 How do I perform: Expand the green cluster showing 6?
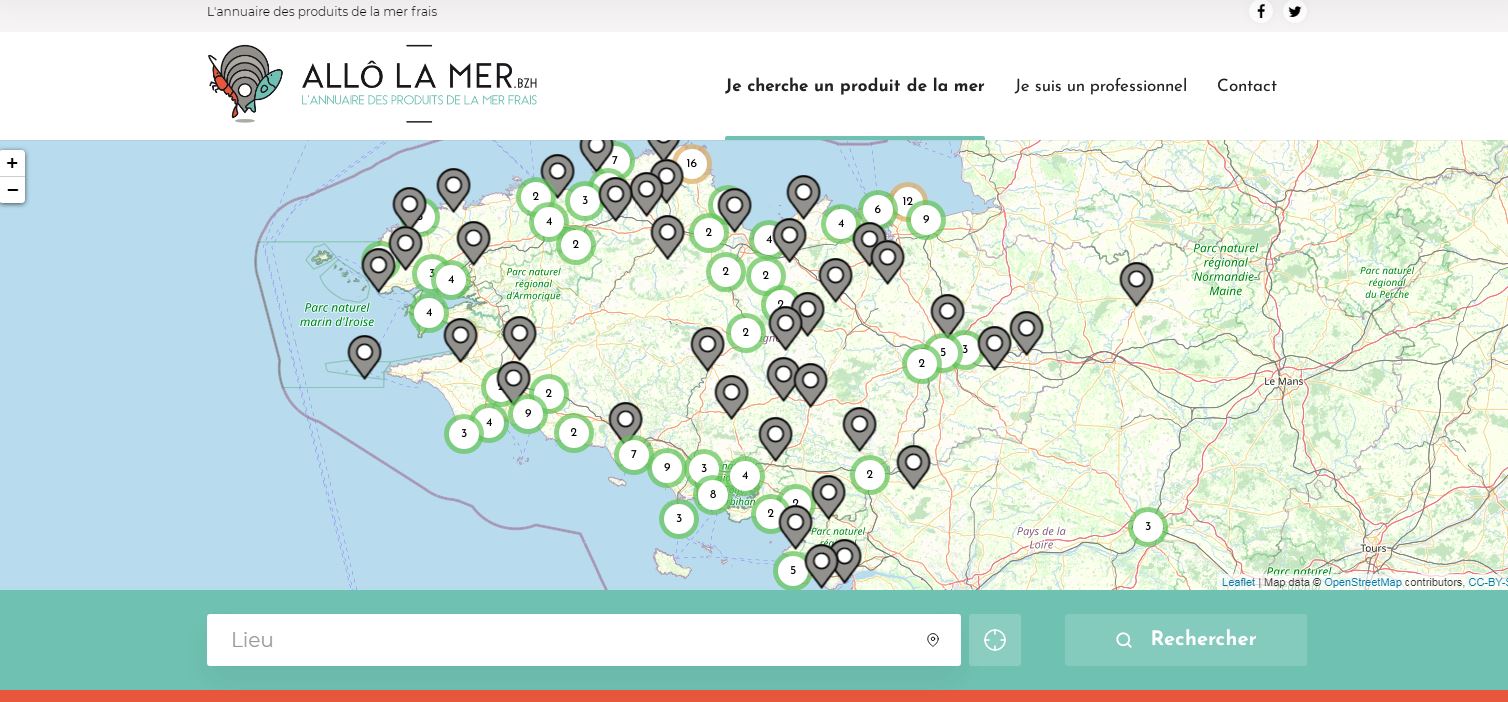pos(877,209)
